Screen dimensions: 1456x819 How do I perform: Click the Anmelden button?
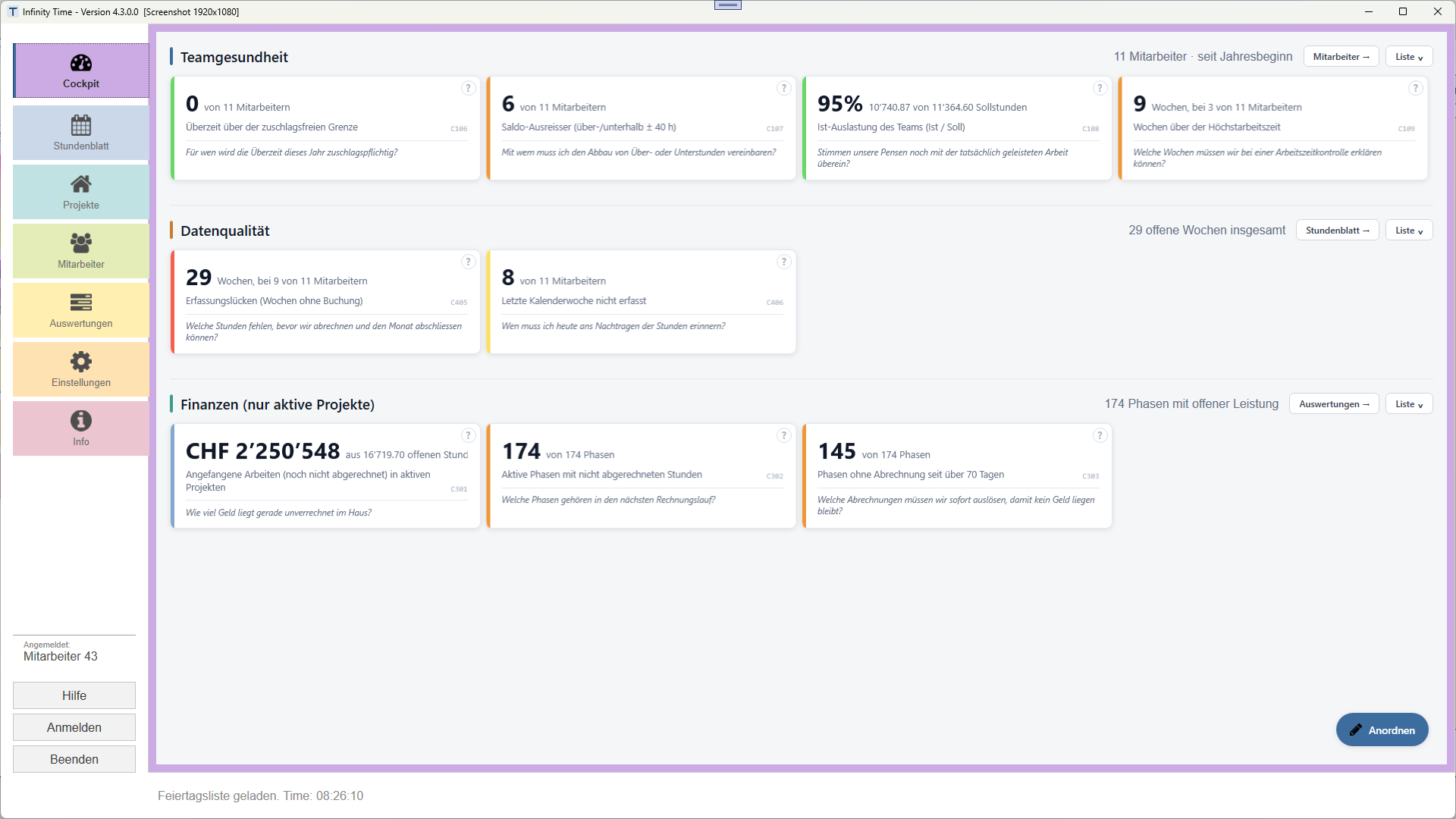(x=74, y=727)
